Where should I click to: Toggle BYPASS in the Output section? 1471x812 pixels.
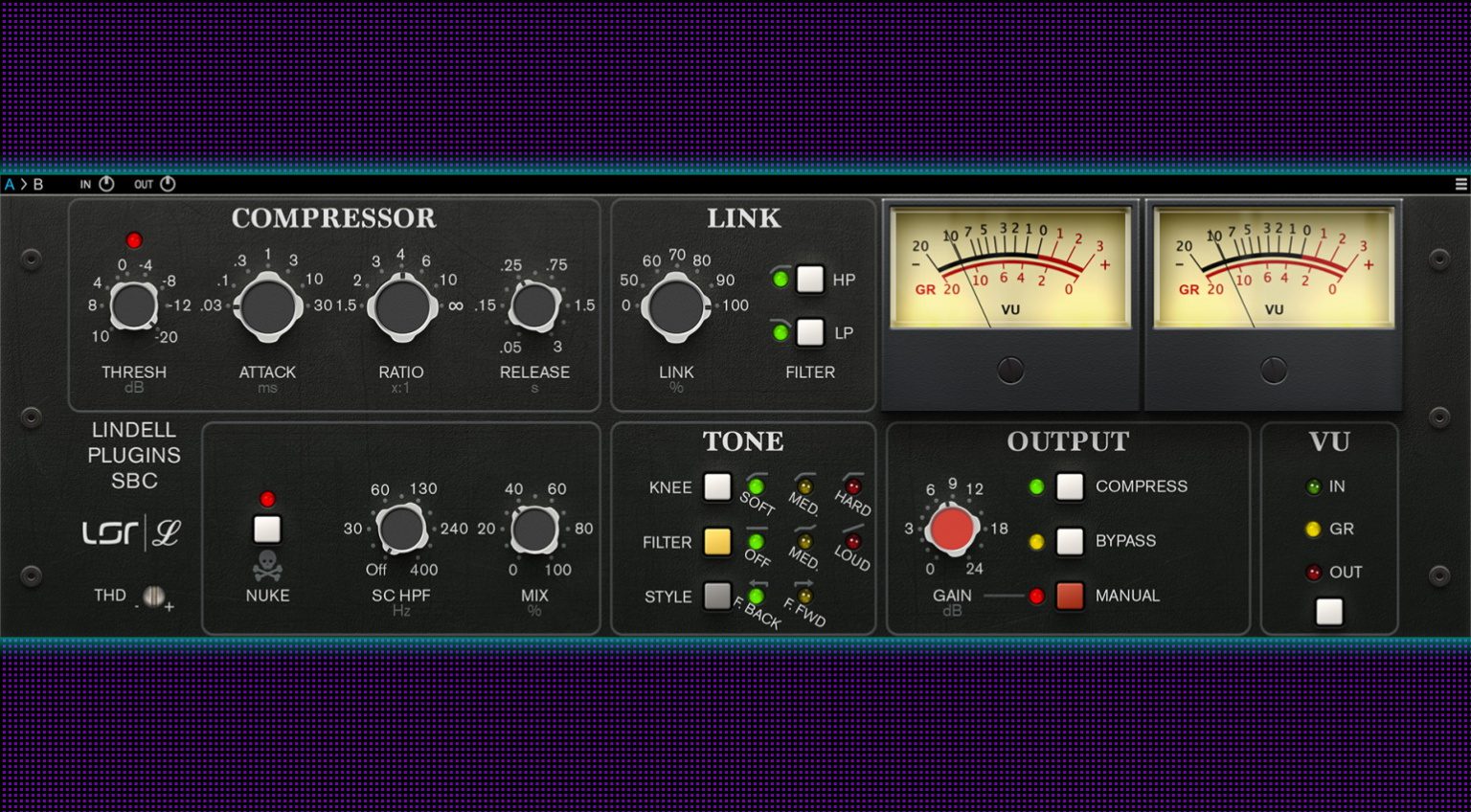(1070, 541)
